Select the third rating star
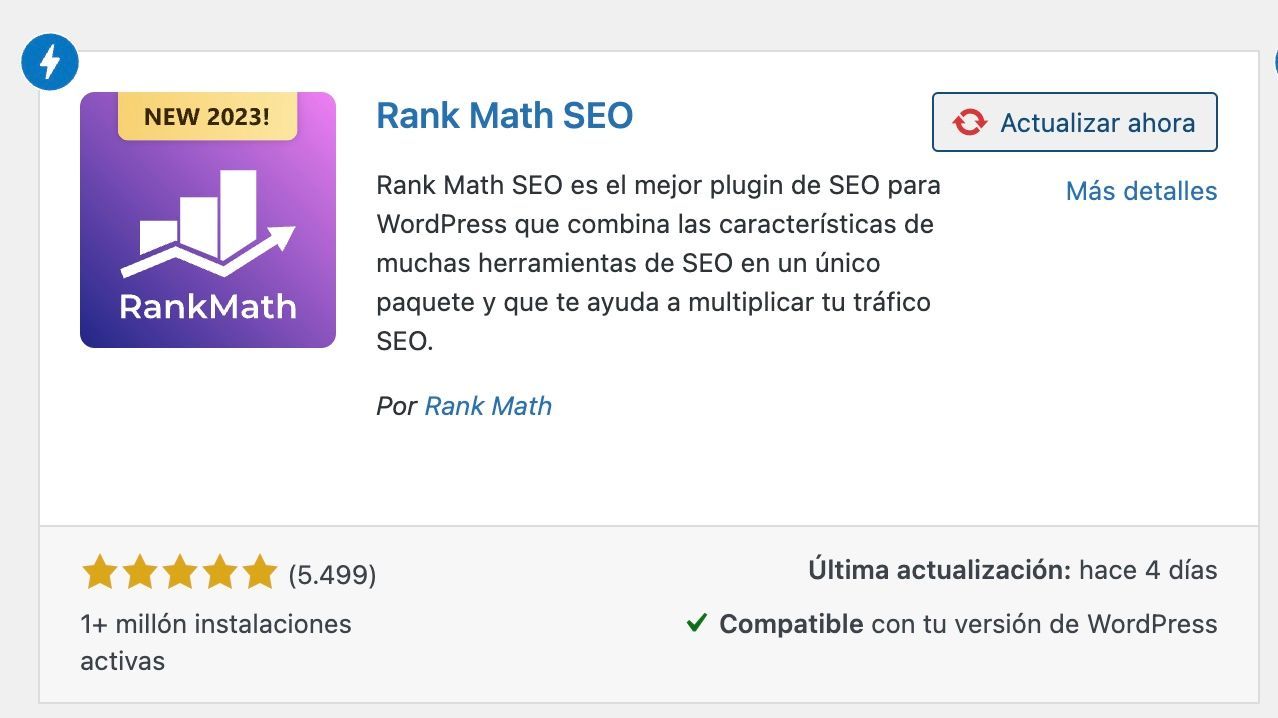The width and height of the screenshot is (1278, 718). coord(179,573)
